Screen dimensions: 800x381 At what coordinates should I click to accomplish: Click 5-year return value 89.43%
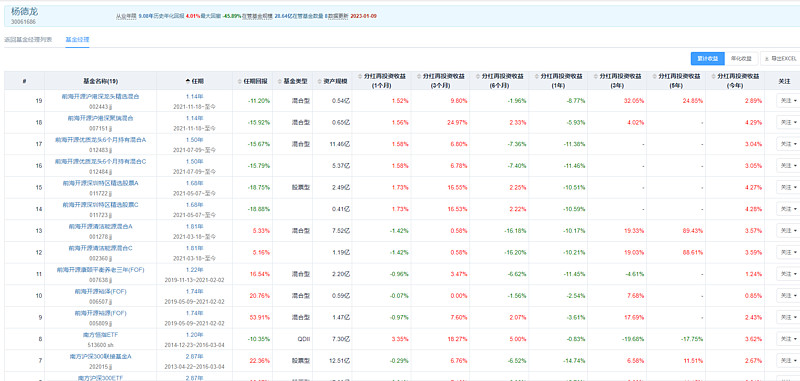tap(692, 231)
